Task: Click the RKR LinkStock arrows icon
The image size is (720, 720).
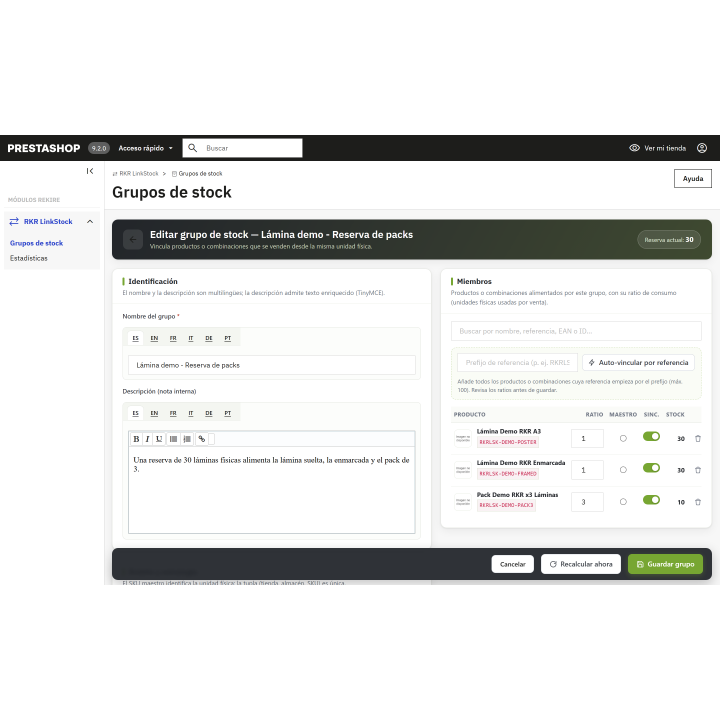Action: coord(14,221)
